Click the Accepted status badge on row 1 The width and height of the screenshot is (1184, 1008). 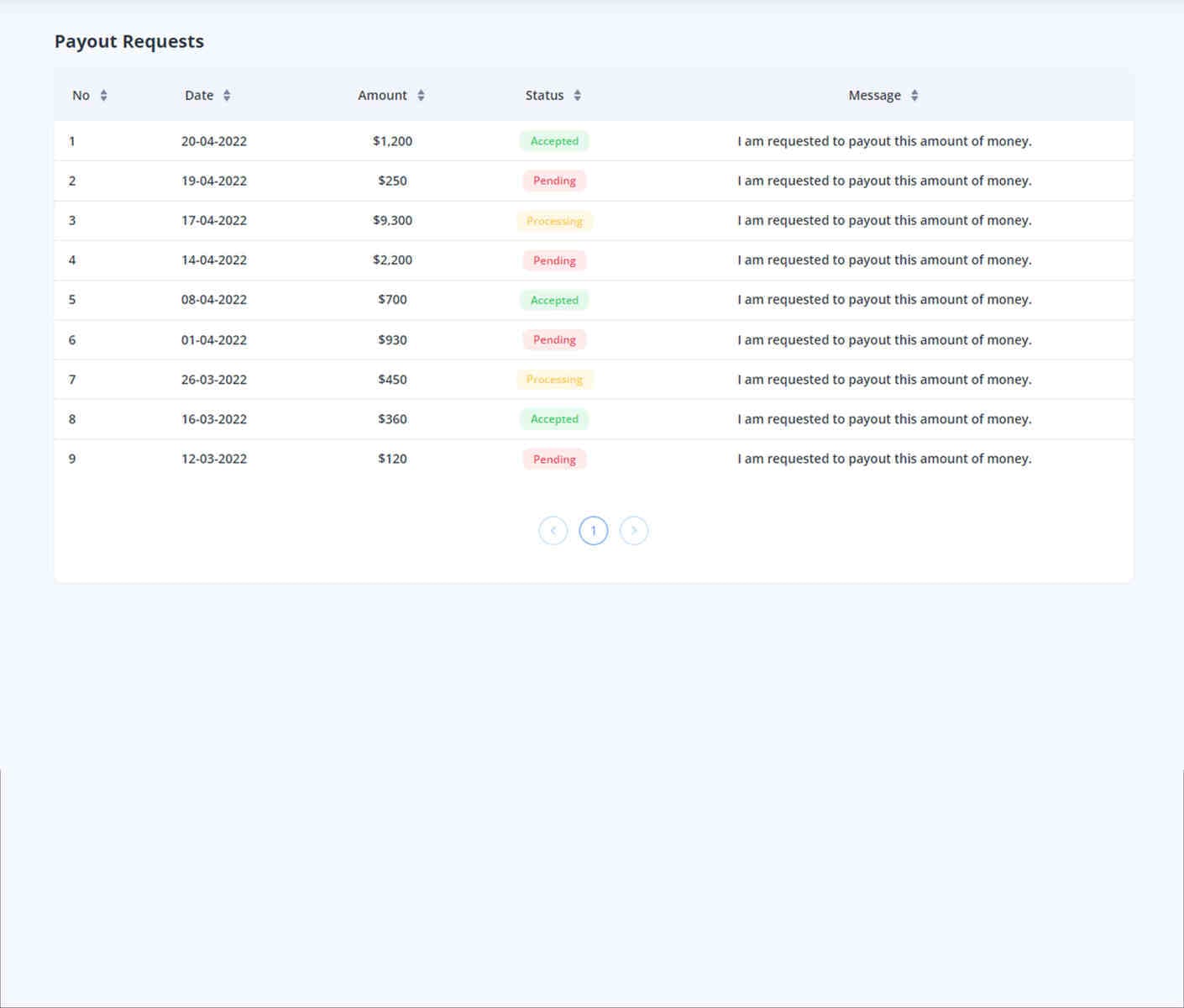coord(554,140)
